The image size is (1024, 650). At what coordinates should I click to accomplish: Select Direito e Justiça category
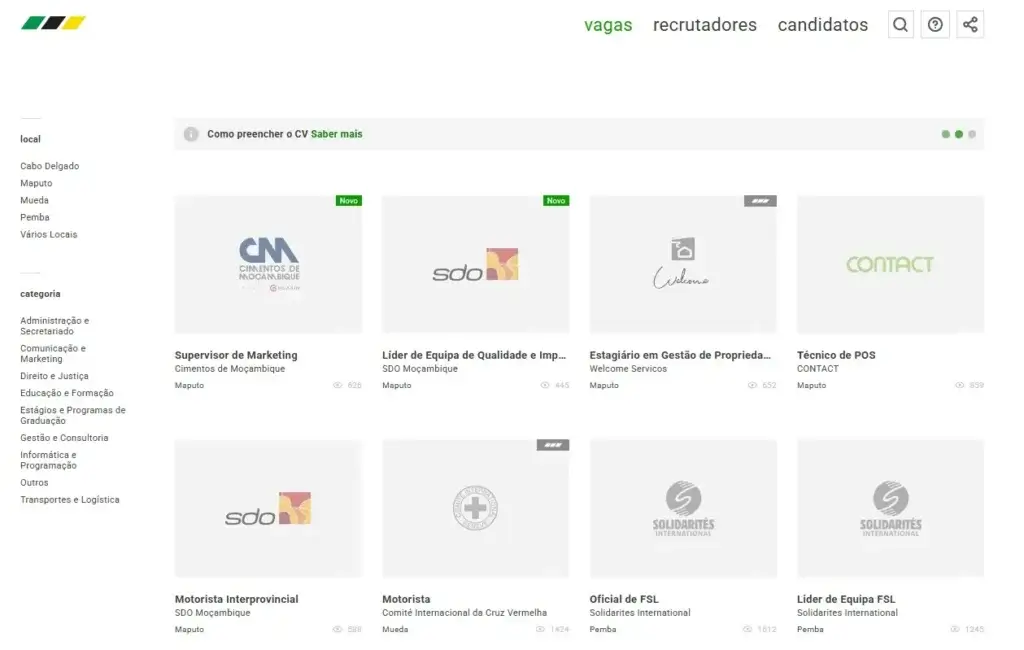point(54,376)
